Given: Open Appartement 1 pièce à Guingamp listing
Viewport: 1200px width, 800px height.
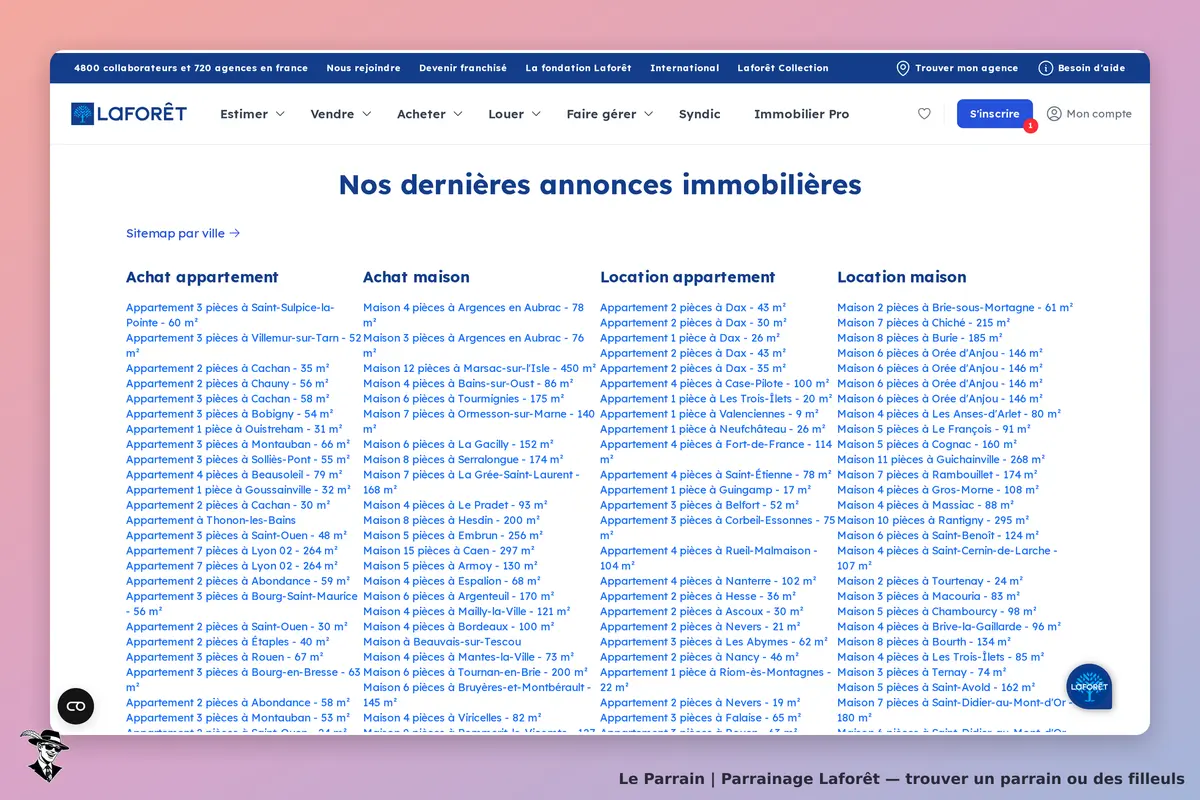Looking at the screenshot, I should point(705,490).
